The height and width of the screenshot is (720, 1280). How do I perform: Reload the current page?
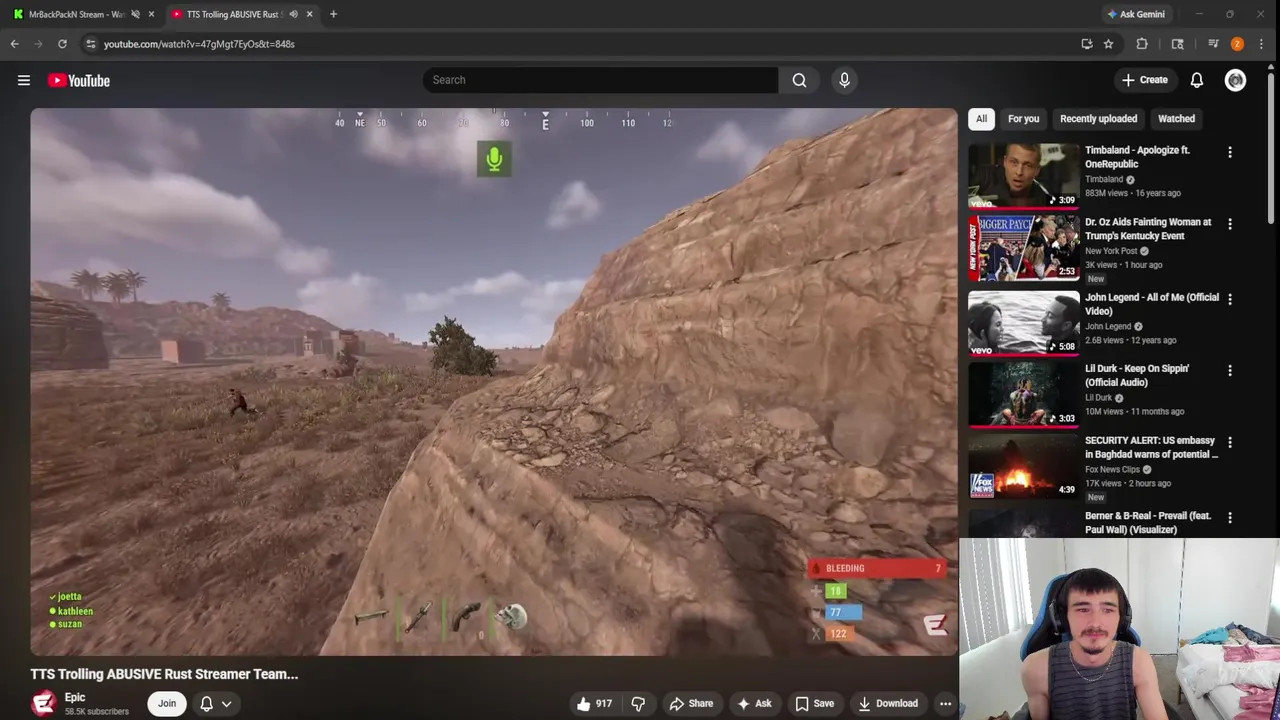[62, 44]
